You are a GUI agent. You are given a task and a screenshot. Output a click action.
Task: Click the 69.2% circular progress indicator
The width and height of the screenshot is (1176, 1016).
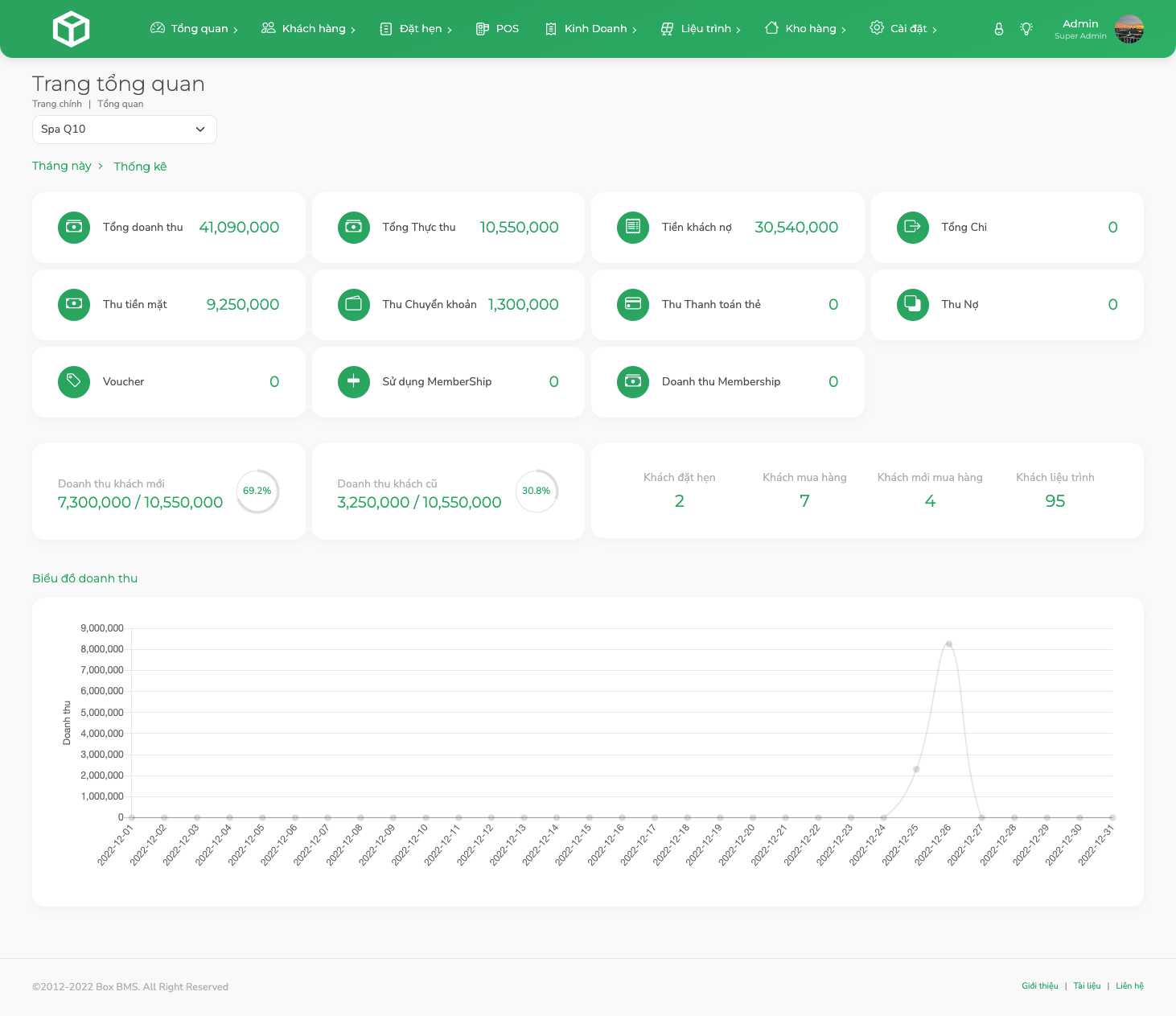[x=257, y=491]
